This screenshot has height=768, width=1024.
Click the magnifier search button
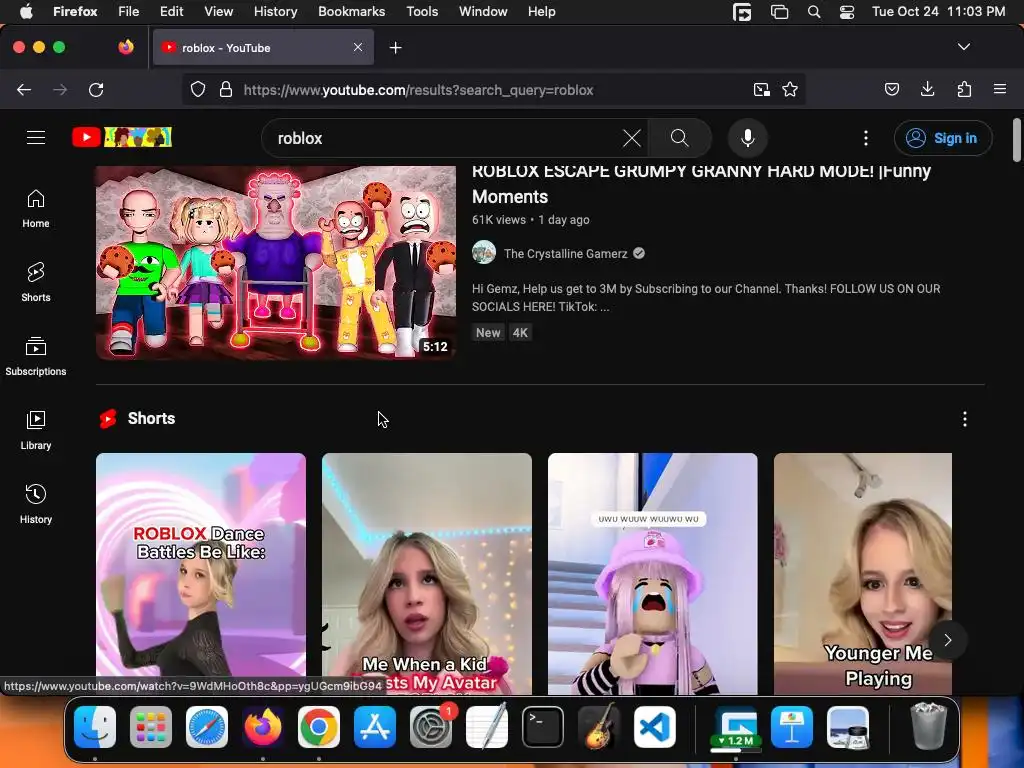[x=680, y=138]
